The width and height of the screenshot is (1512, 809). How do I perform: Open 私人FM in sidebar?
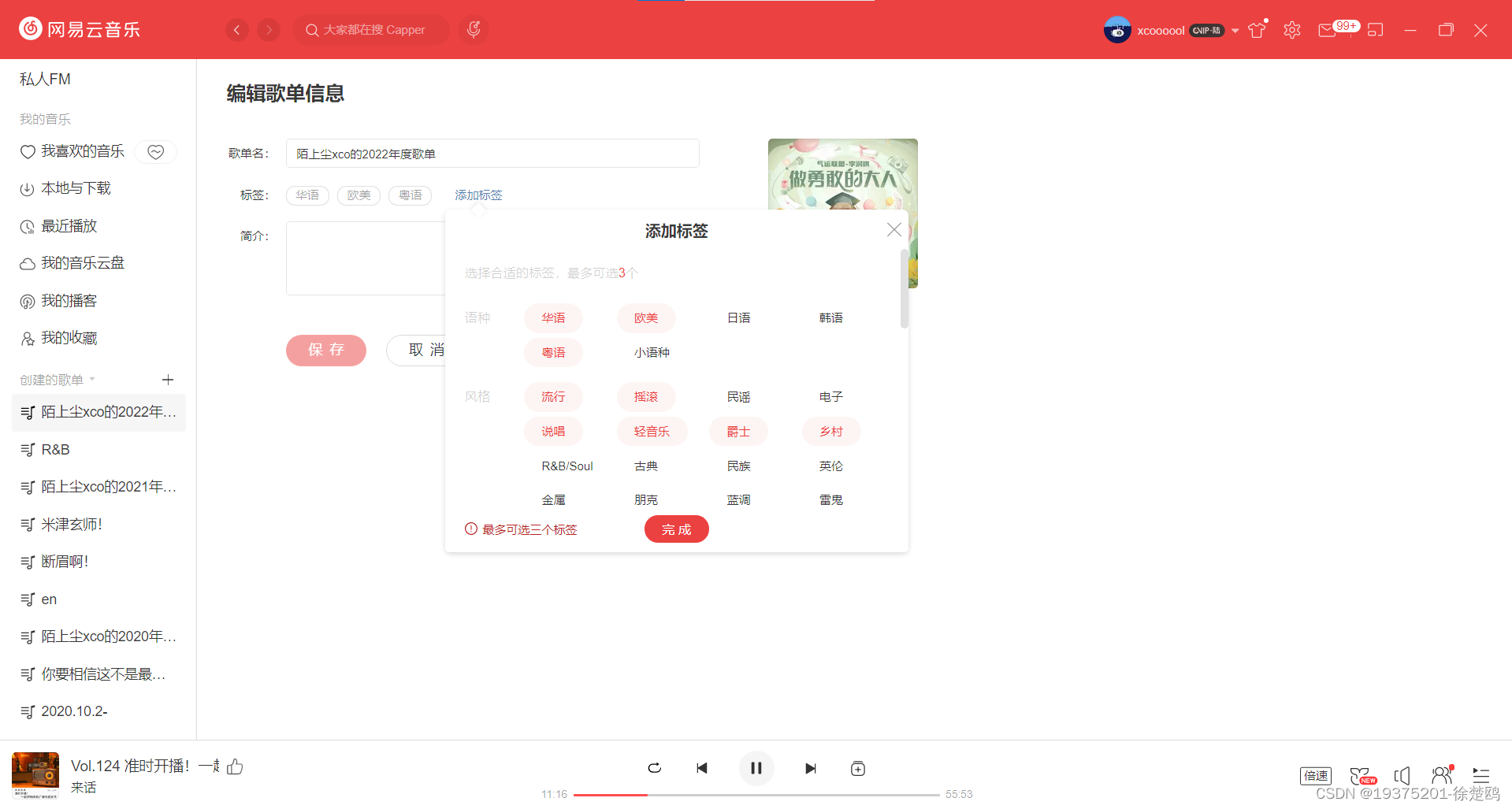click(45, 79)
